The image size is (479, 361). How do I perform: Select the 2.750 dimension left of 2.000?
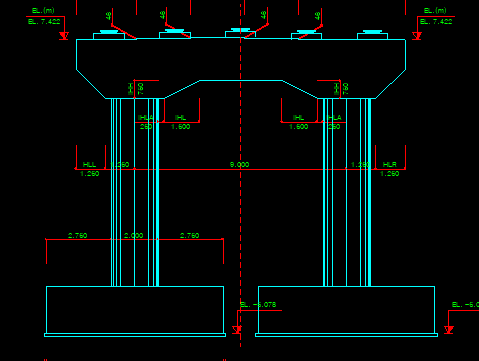(x=77, y=236)
